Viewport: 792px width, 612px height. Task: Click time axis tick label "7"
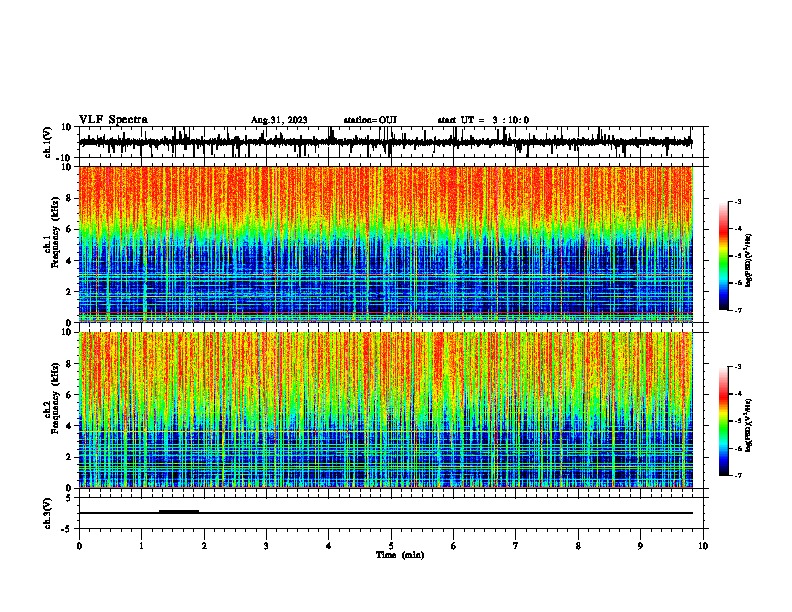(516, 546)
